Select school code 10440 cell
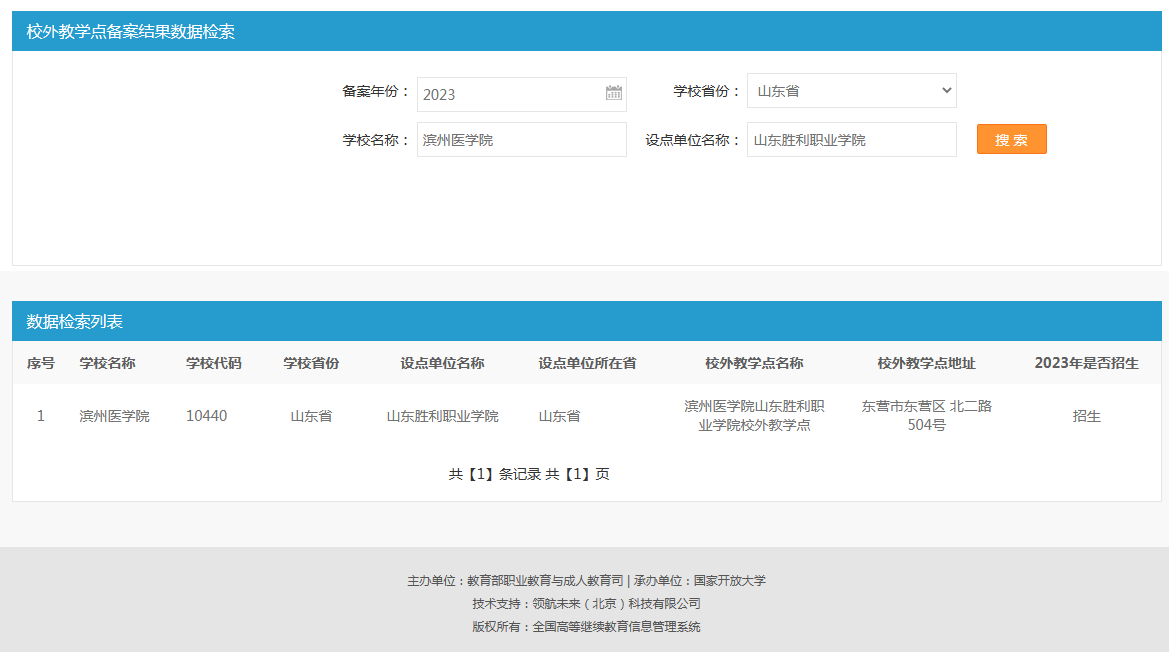 click(206, 416)
